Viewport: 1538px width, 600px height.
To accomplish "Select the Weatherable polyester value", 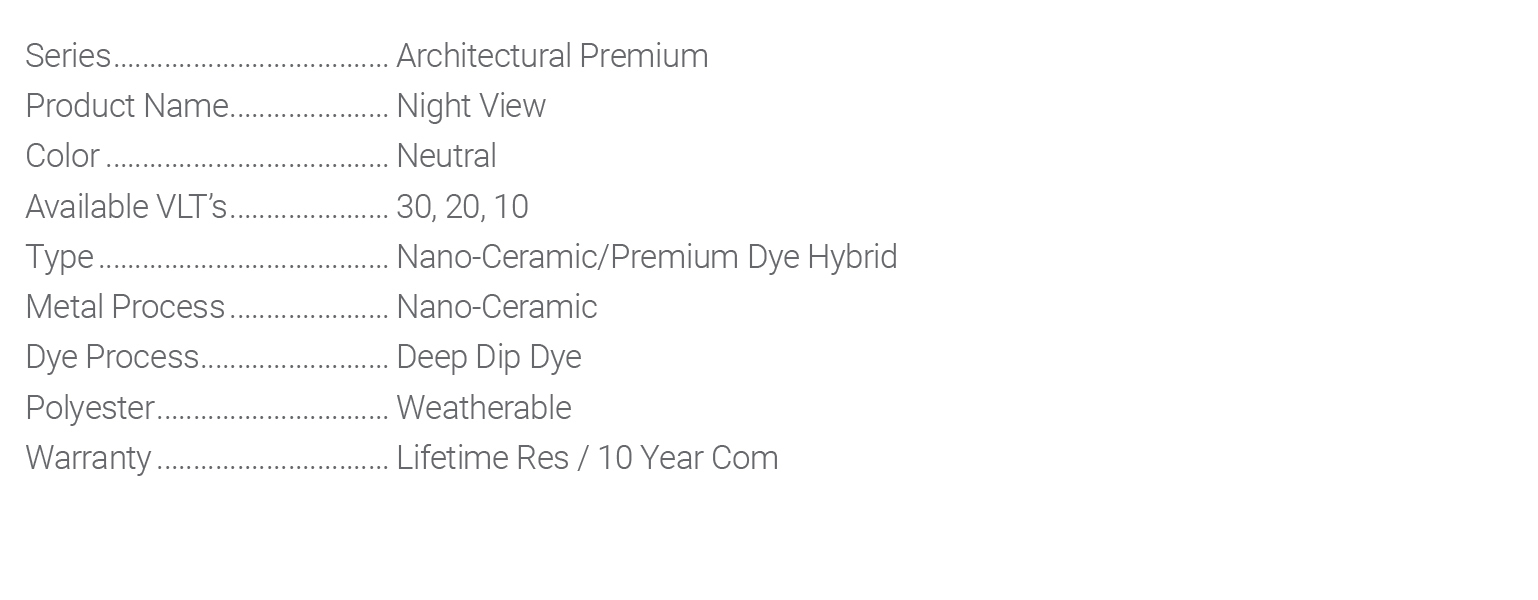I will click(x=484, y=408).
